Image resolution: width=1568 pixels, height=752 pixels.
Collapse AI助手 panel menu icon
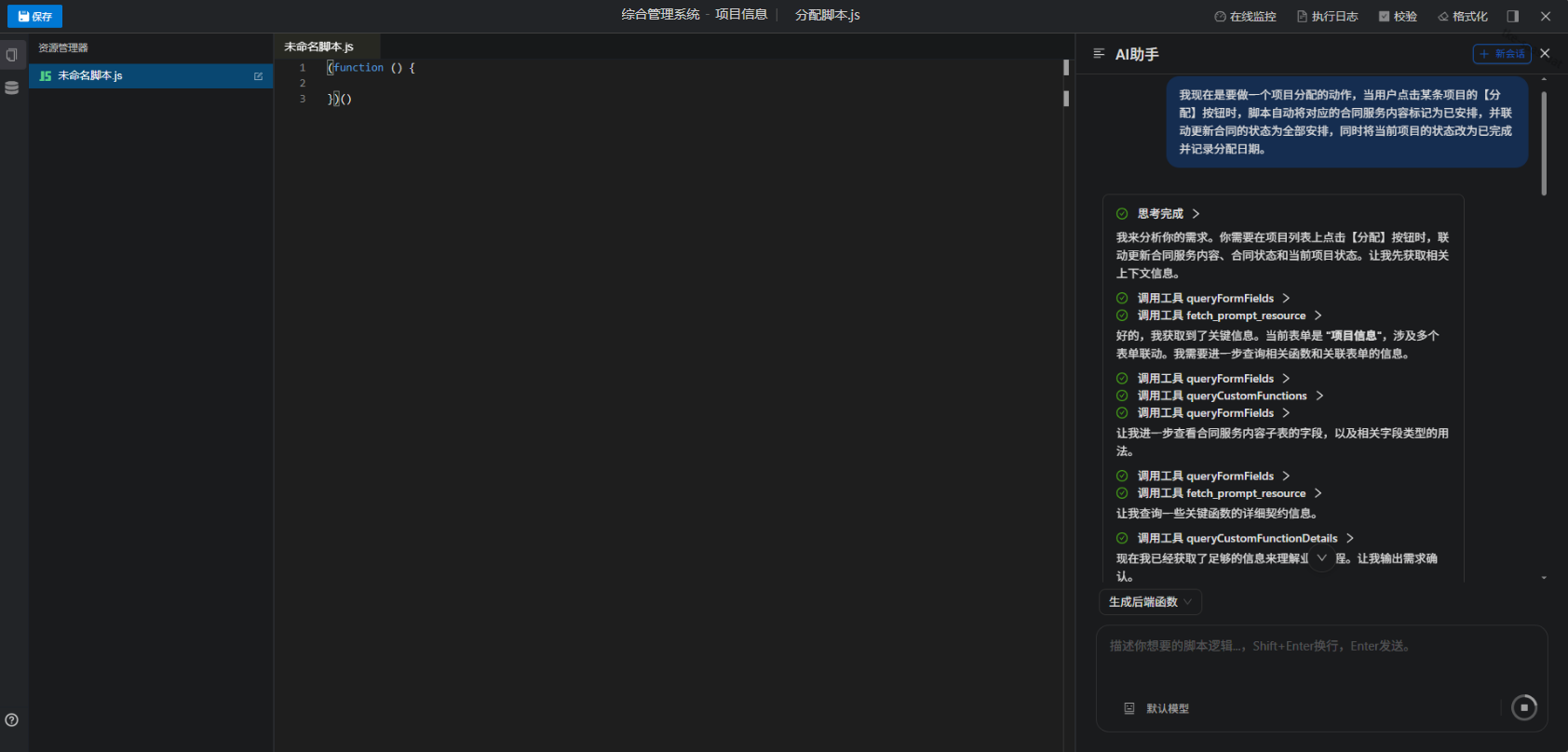[x=1099, y=54]
